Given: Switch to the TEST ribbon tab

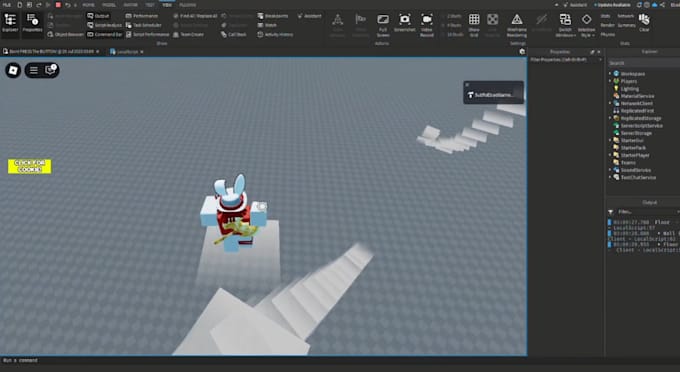Looking at the screenshot, I should click(x=150, y=5).
